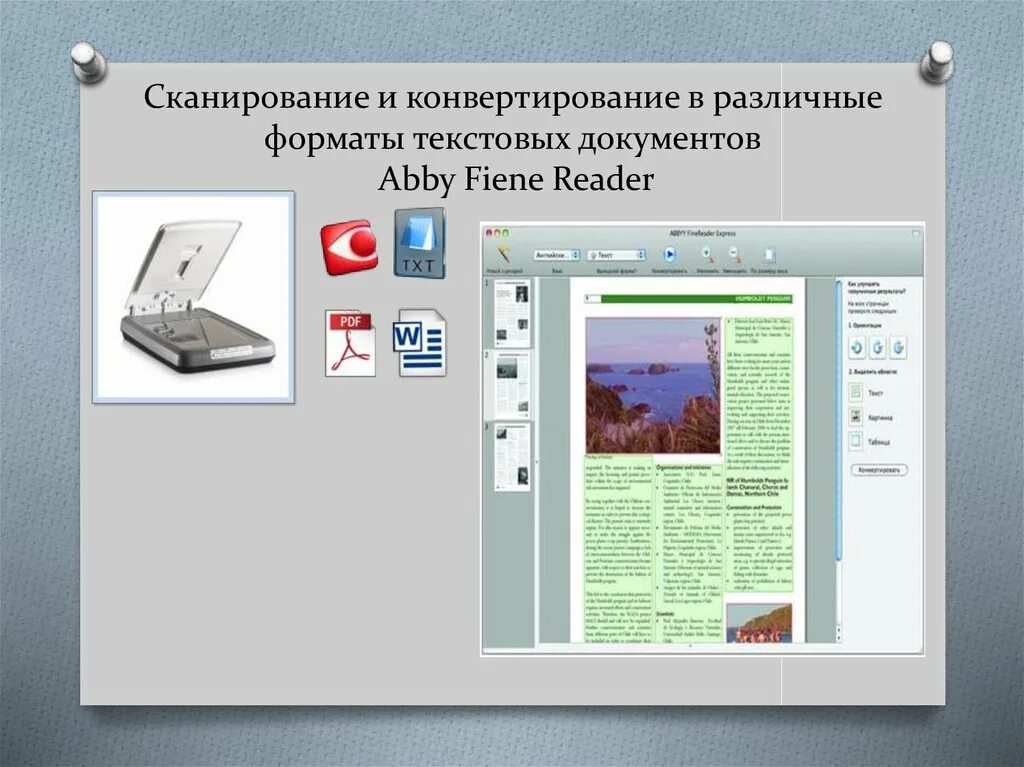Viewport: 1024px width, 767px height.
Task: Click the rightmost rotate orientation icon
Action: [x=899, y=348]
